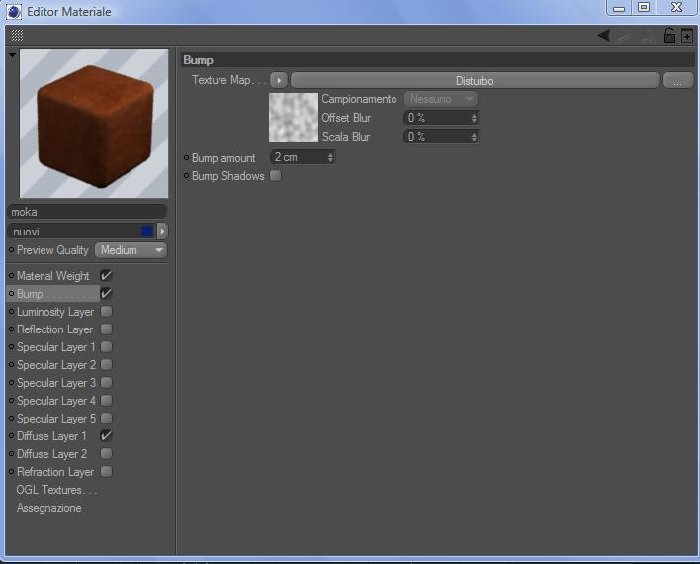Viewport: 700px width, 564px height.
Task: Enable the Bump Shadows checkbox
Action: [x=275, y=175]
